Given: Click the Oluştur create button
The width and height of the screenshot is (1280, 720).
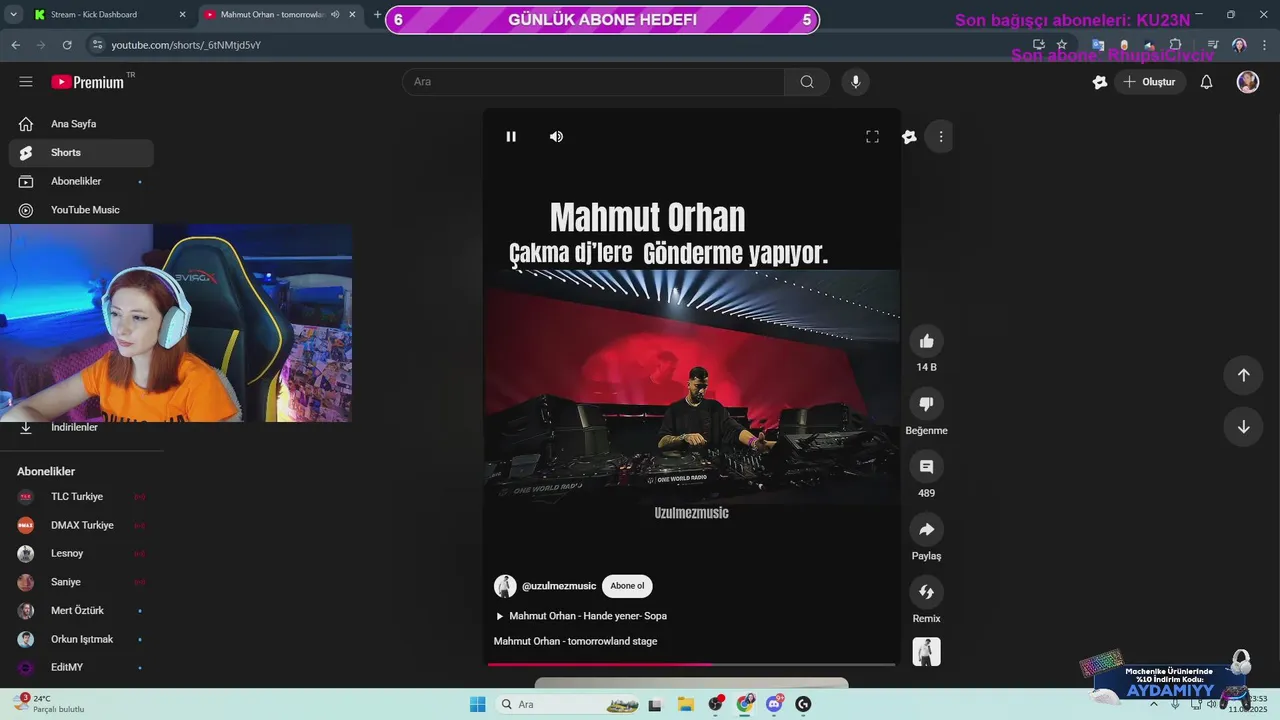Looking at the screenshot, I should [1149, 82].
